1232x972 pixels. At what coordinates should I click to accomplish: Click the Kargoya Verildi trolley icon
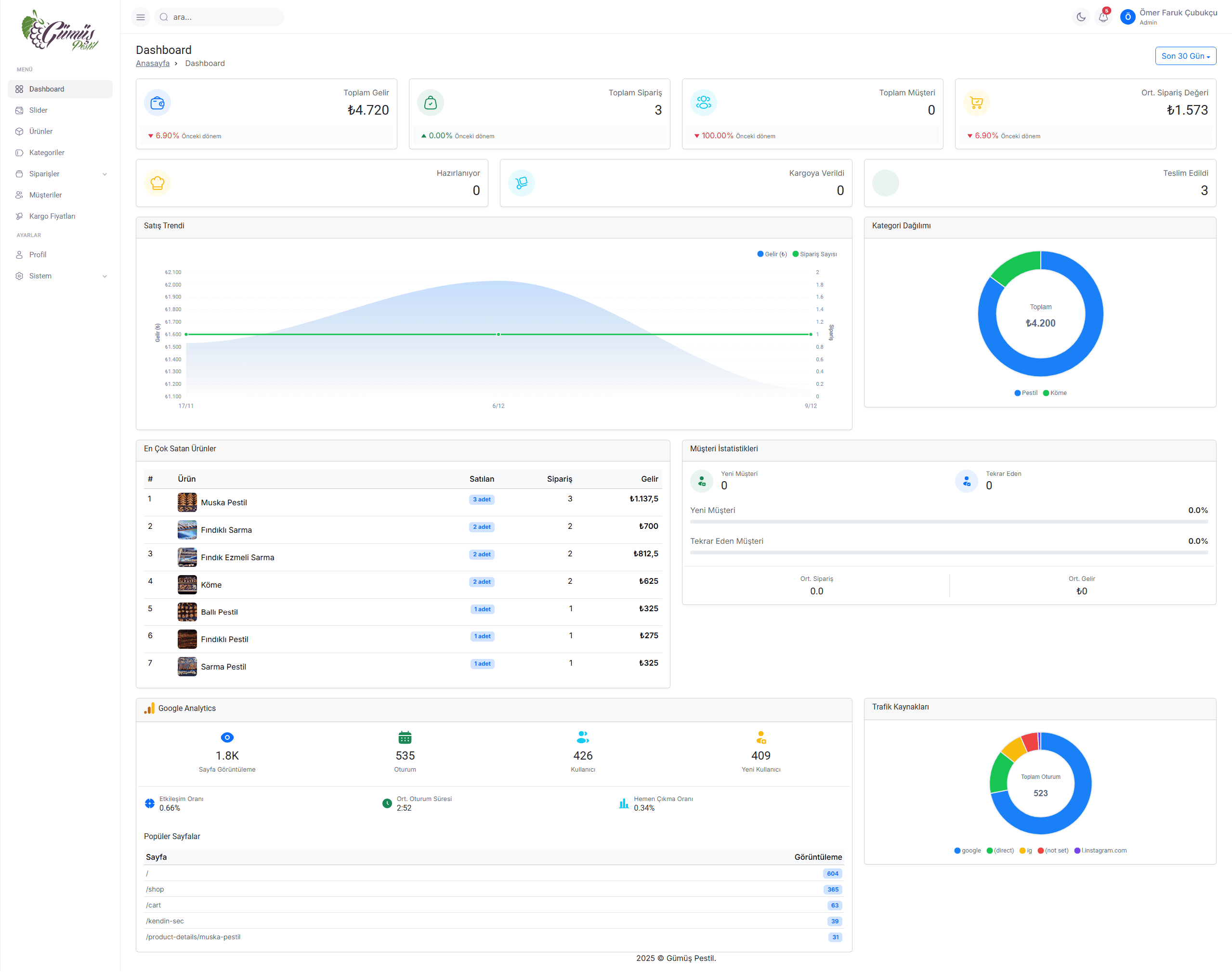coord(521,183)
